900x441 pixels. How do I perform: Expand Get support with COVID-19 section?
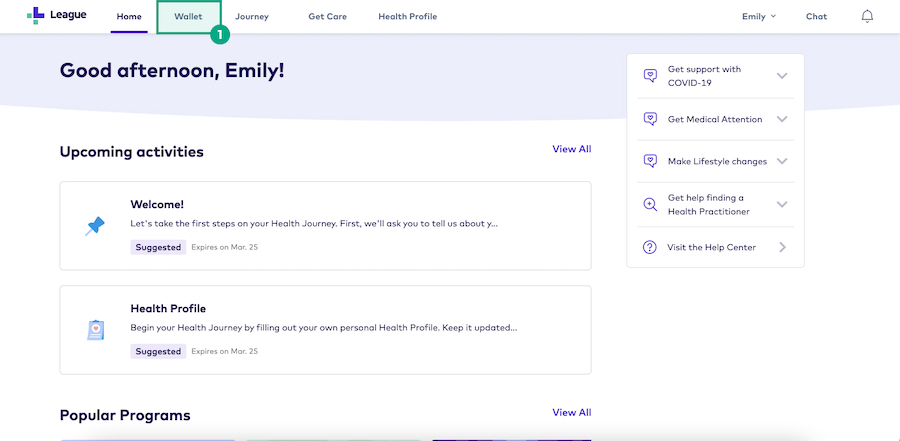click(x=782, y=76)
